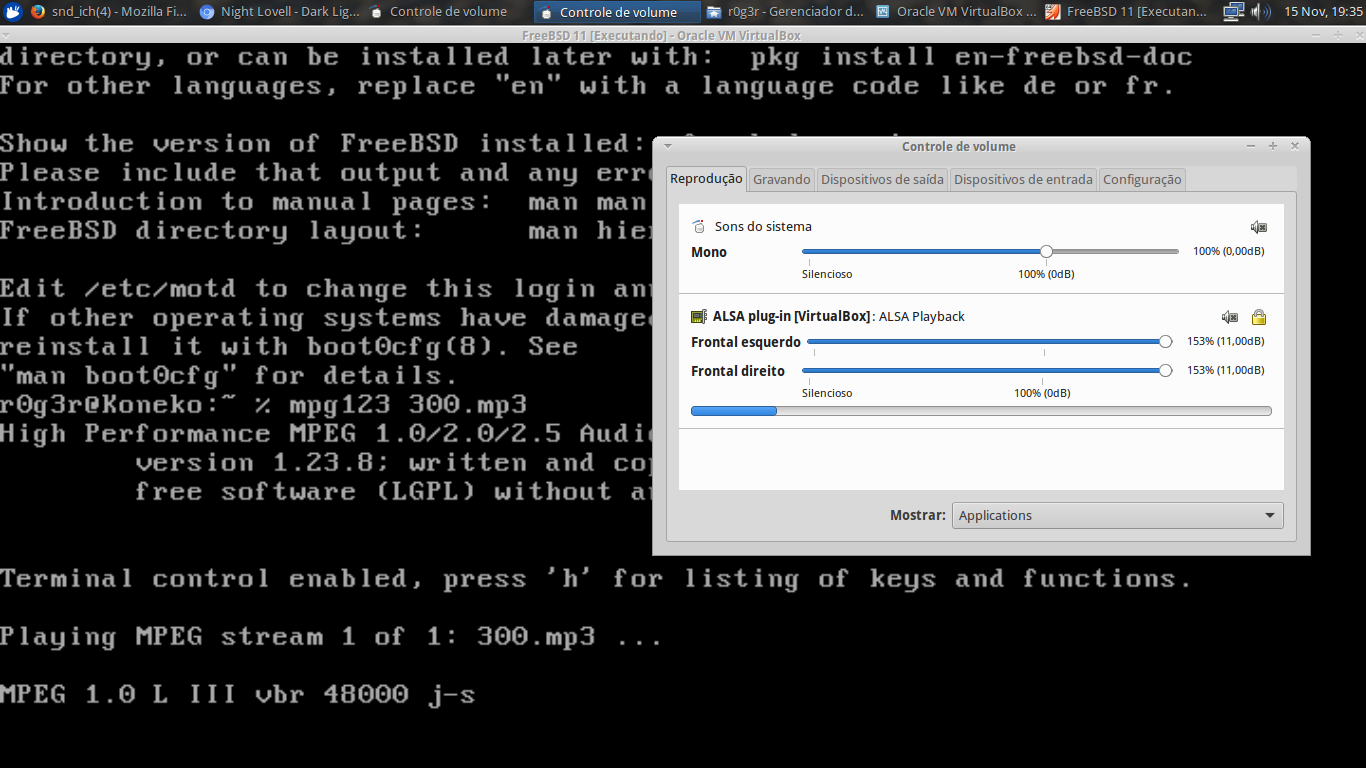Open r0g3r Gerenciador taskbar window

785,12
